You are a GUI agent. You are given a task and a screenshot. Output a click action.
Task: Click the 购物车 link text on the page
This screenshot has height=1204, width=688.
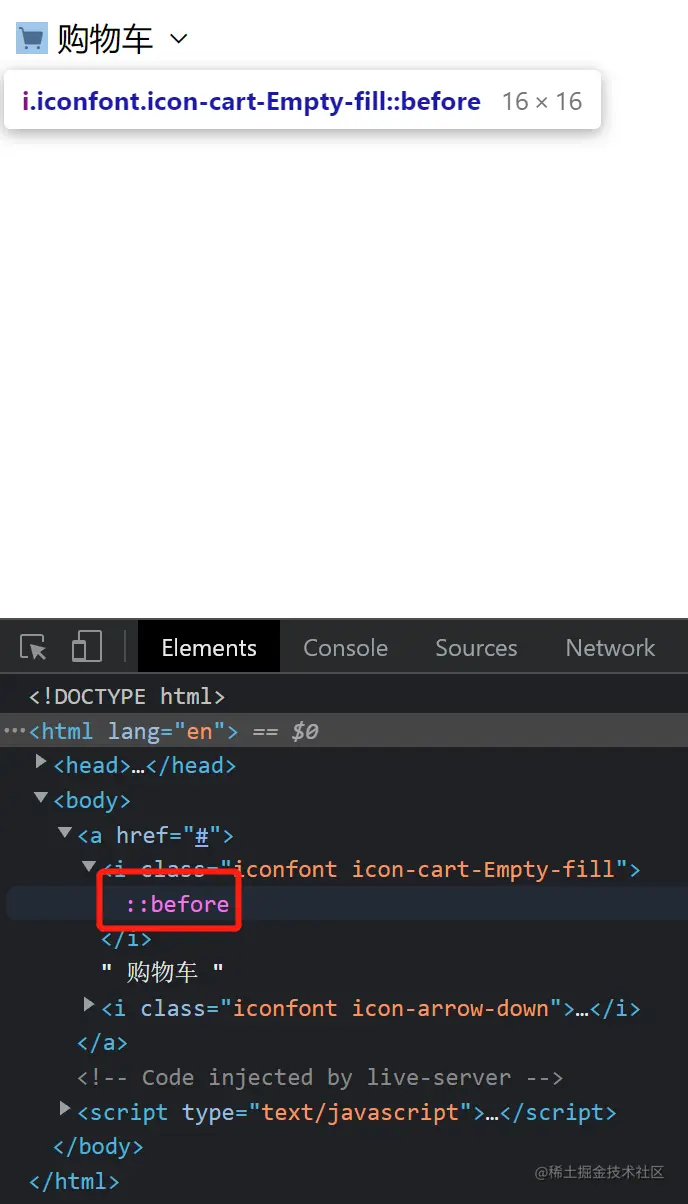pos(105,39)
